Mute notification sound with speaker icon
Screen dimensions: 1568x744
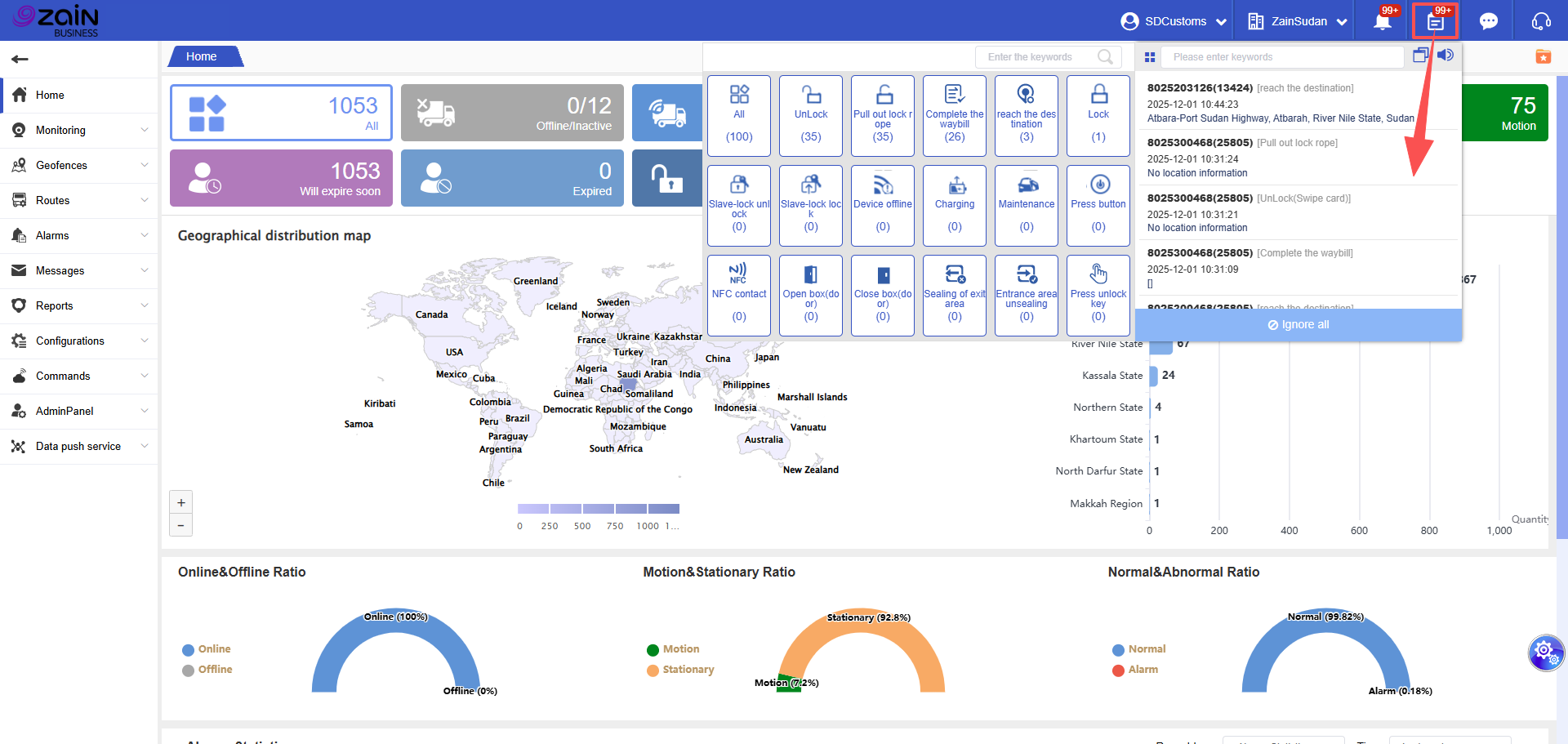tap(1445, 55)
